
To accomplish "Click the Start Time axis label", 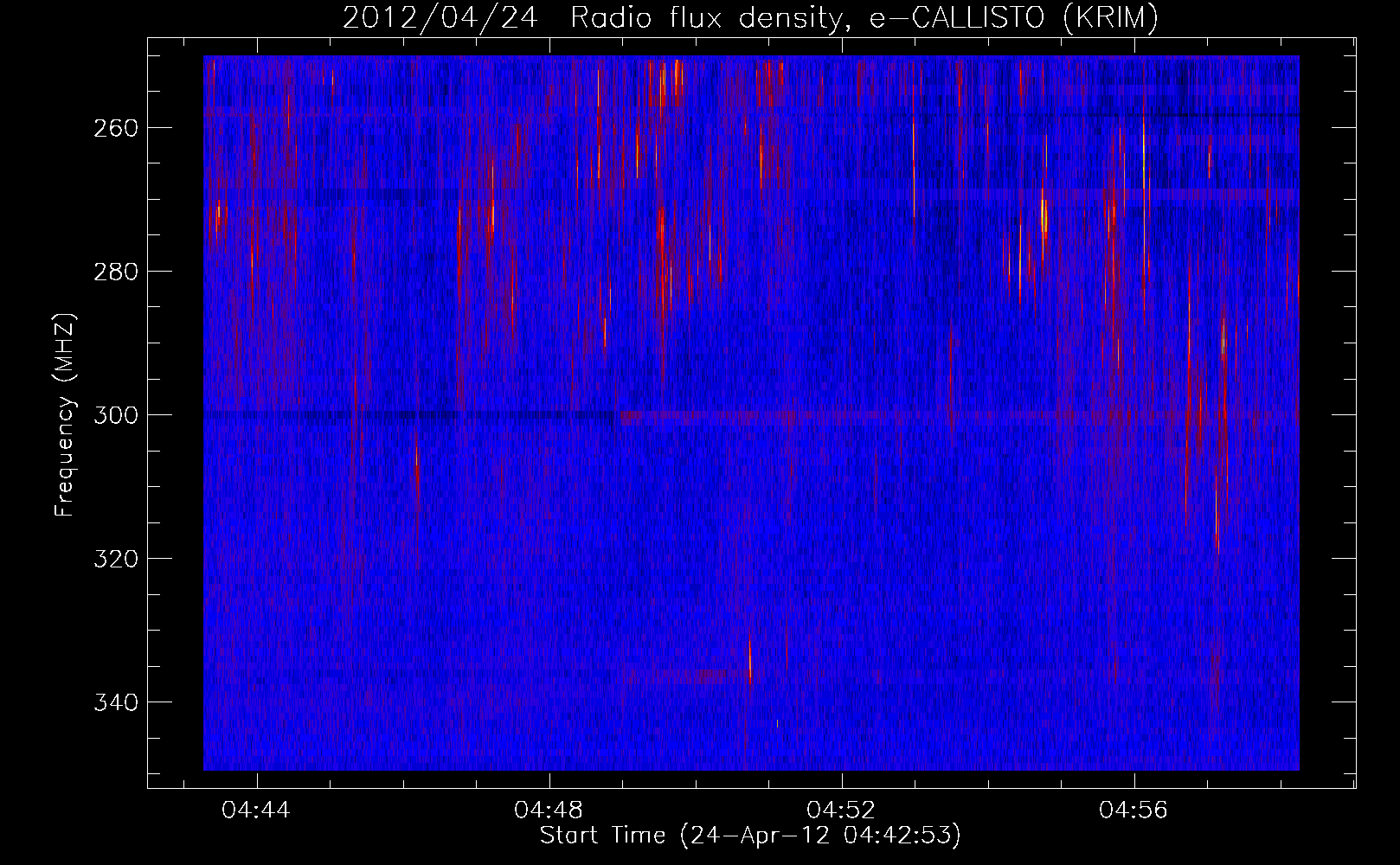I will coord(750,836).
